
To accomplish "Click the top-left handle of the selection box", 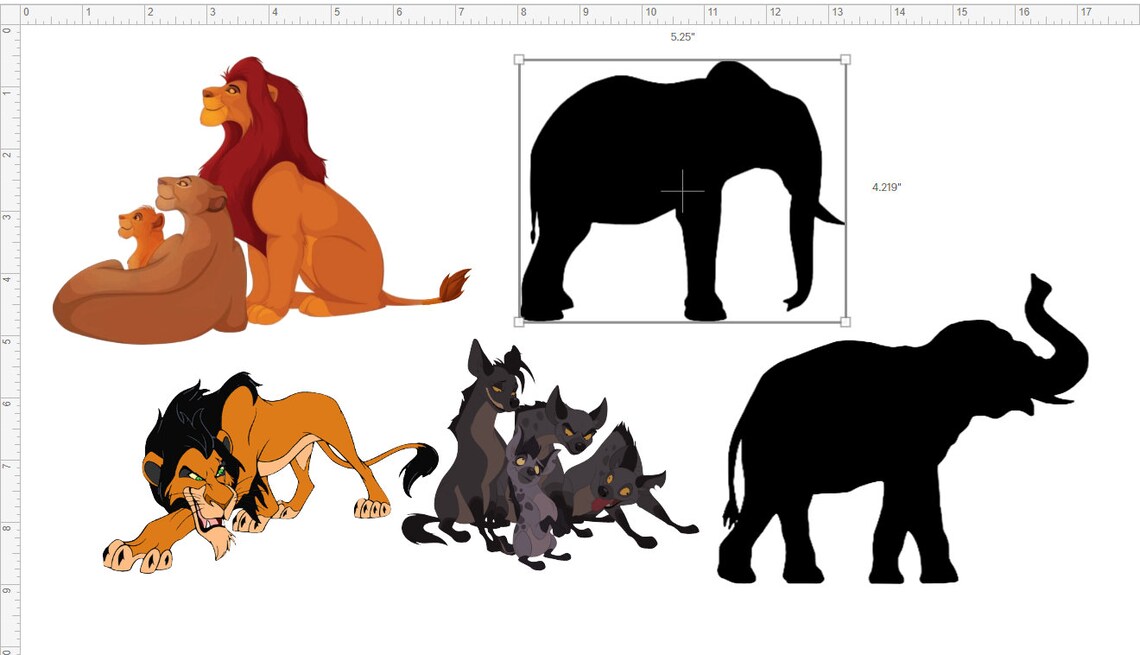I will 519,60.
